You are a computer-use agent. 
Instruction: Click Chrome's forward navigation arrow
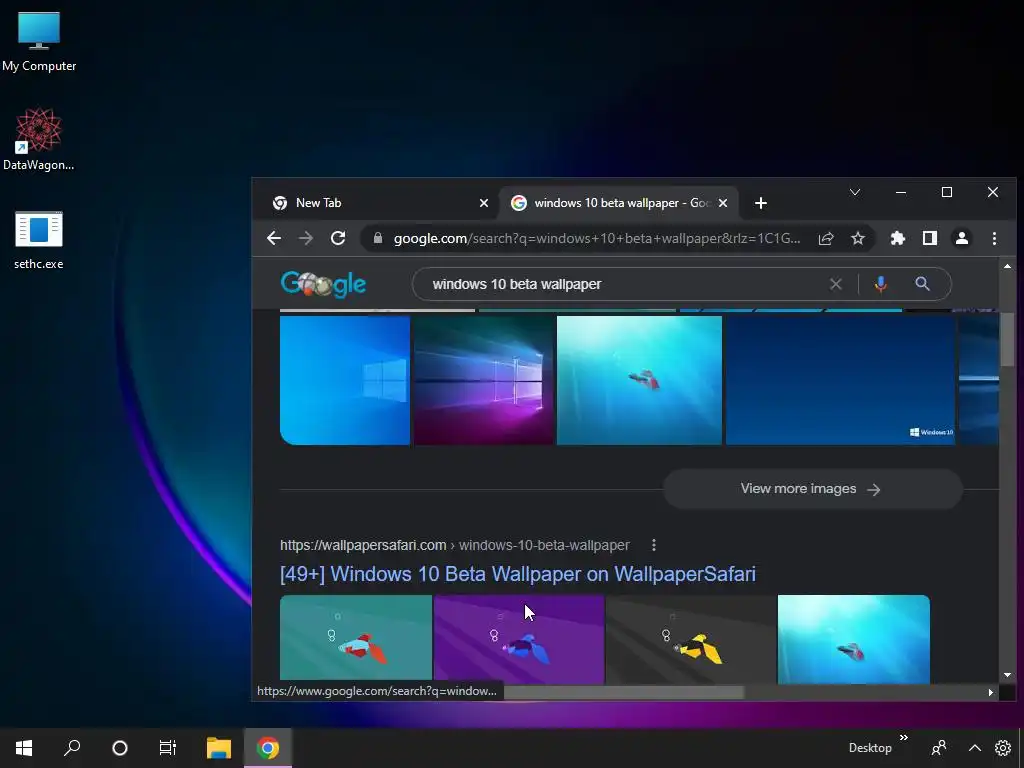pyautogui.click(x=306, y=238)
